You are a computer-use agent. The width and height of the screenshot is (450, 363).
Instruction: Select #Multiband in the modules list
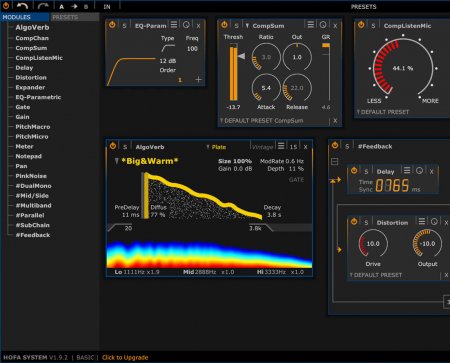click(33, 206)
